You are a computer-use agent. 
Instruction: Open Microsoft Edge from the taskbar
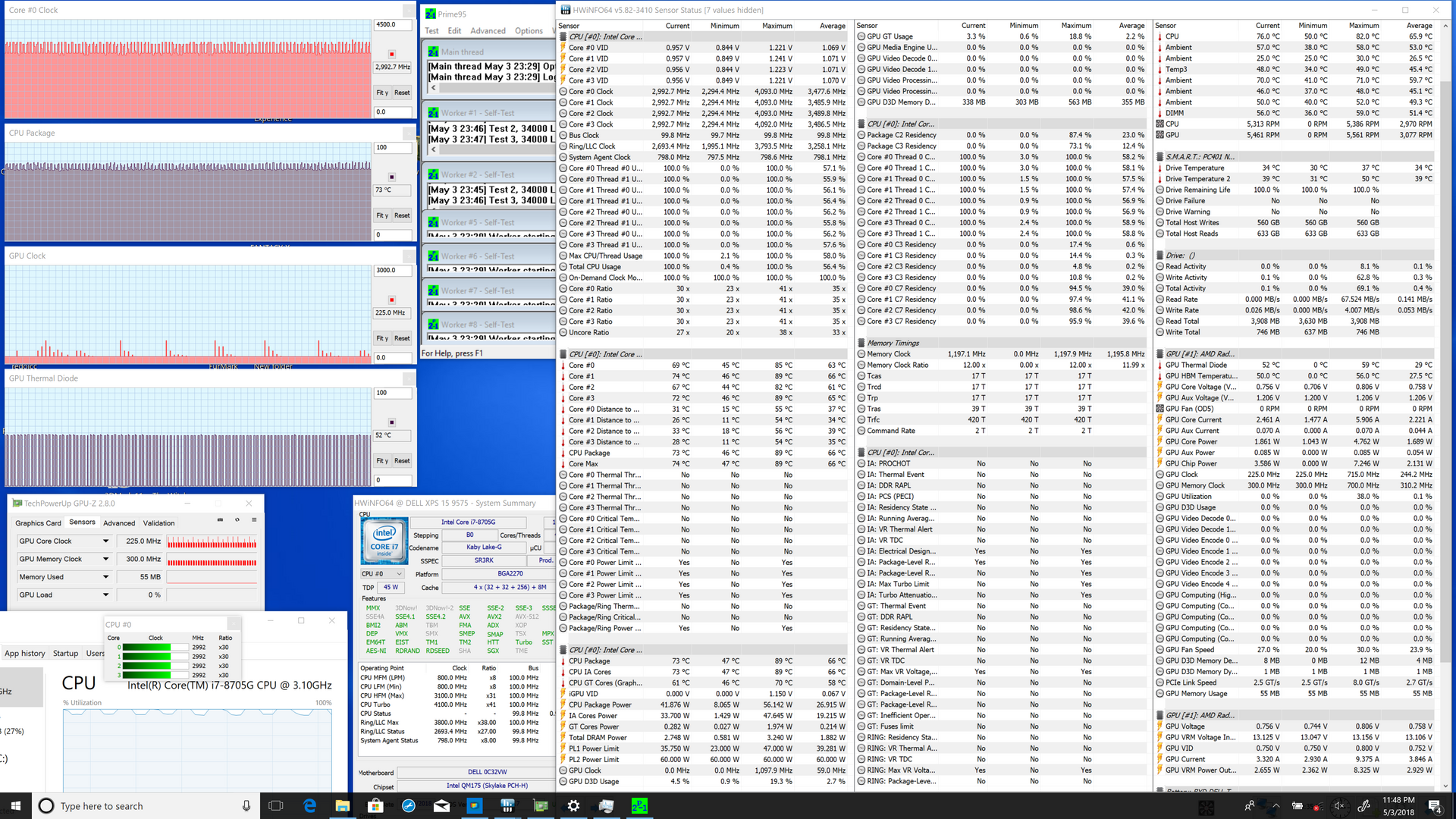(309, 806)
